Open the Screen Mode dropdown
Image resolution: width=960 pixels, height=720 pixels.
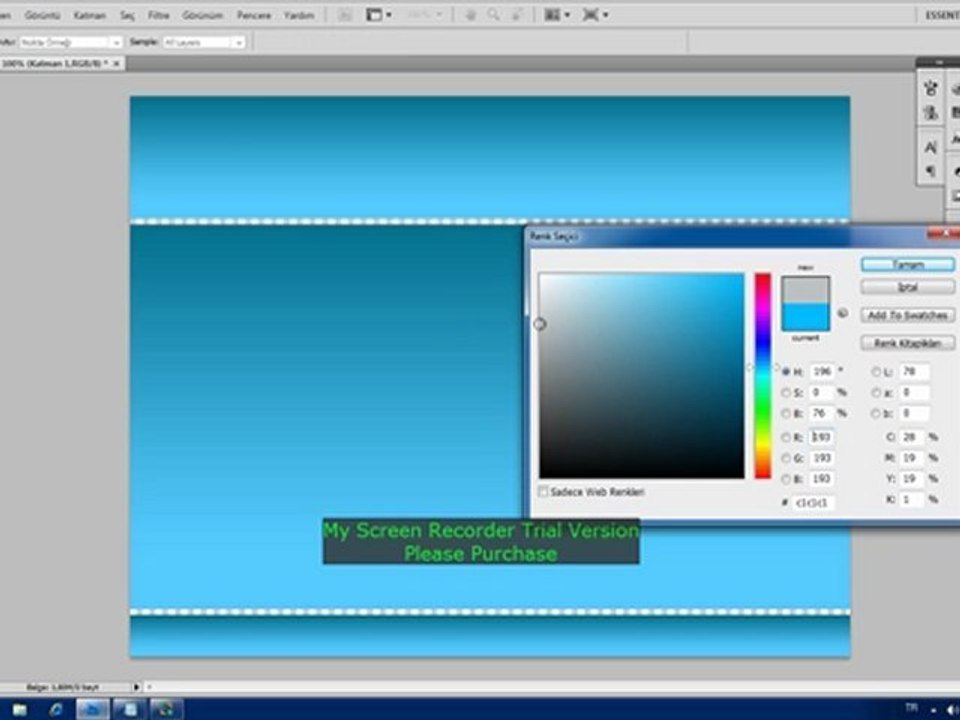(x=595, y=15)
